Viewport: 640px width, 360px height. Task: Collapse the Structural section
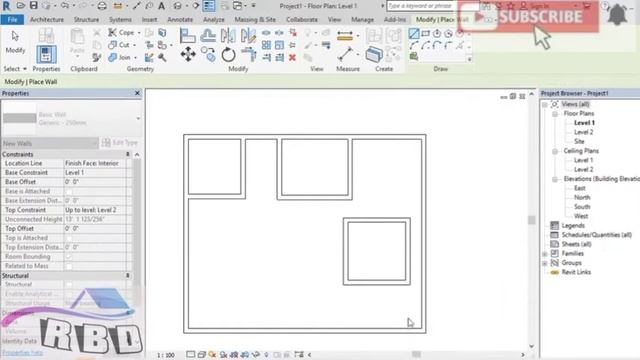[127, 276]
